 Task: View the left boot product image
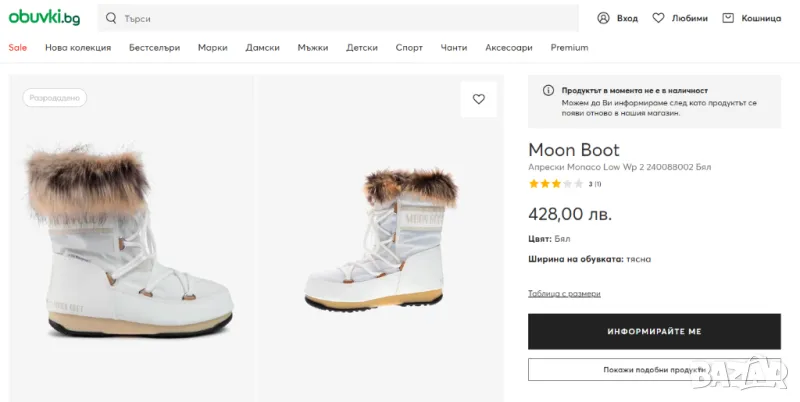tap(130, 240)
